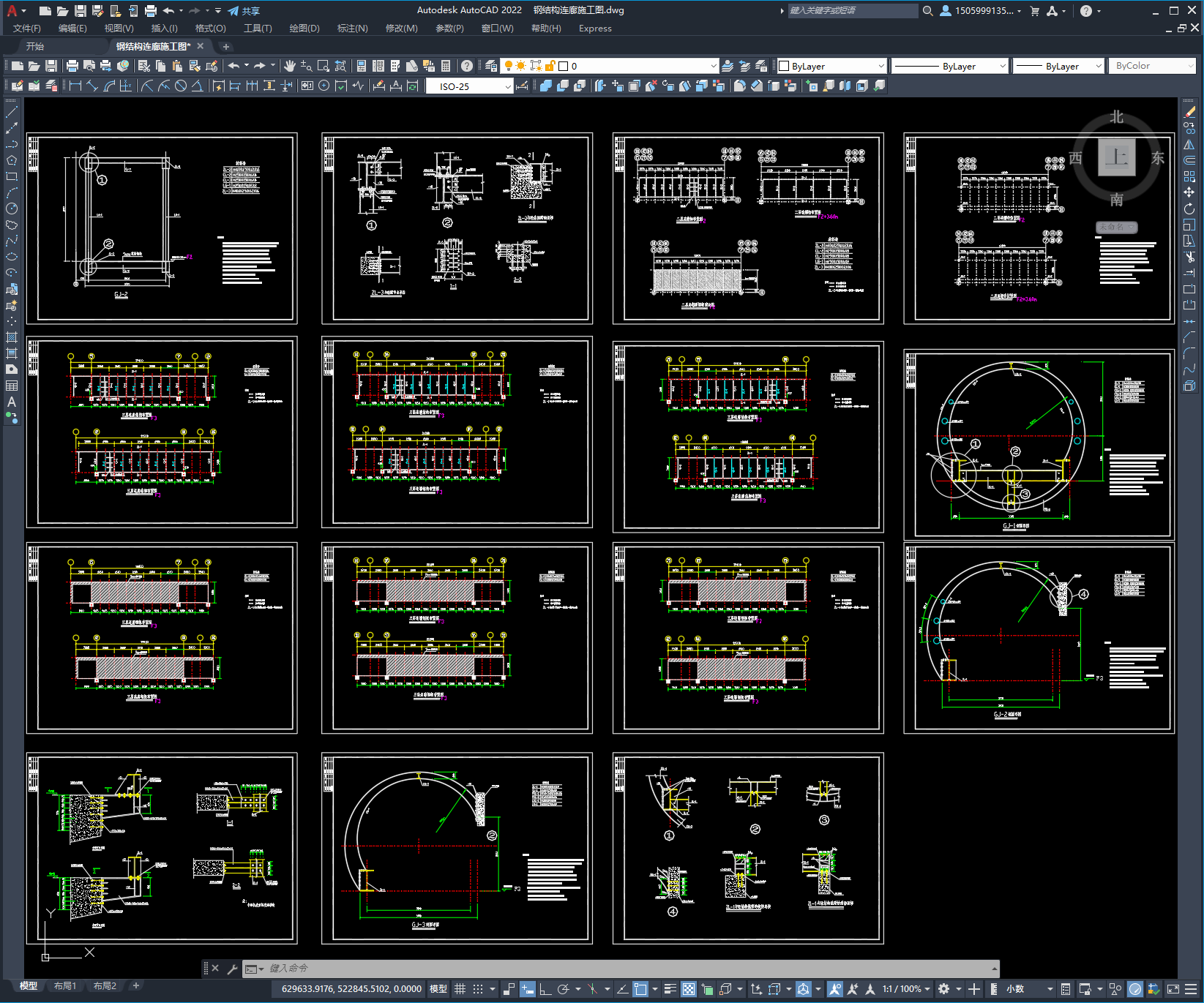Click the keyword search input field
1204x1003 pixels.
pos(853,11)
